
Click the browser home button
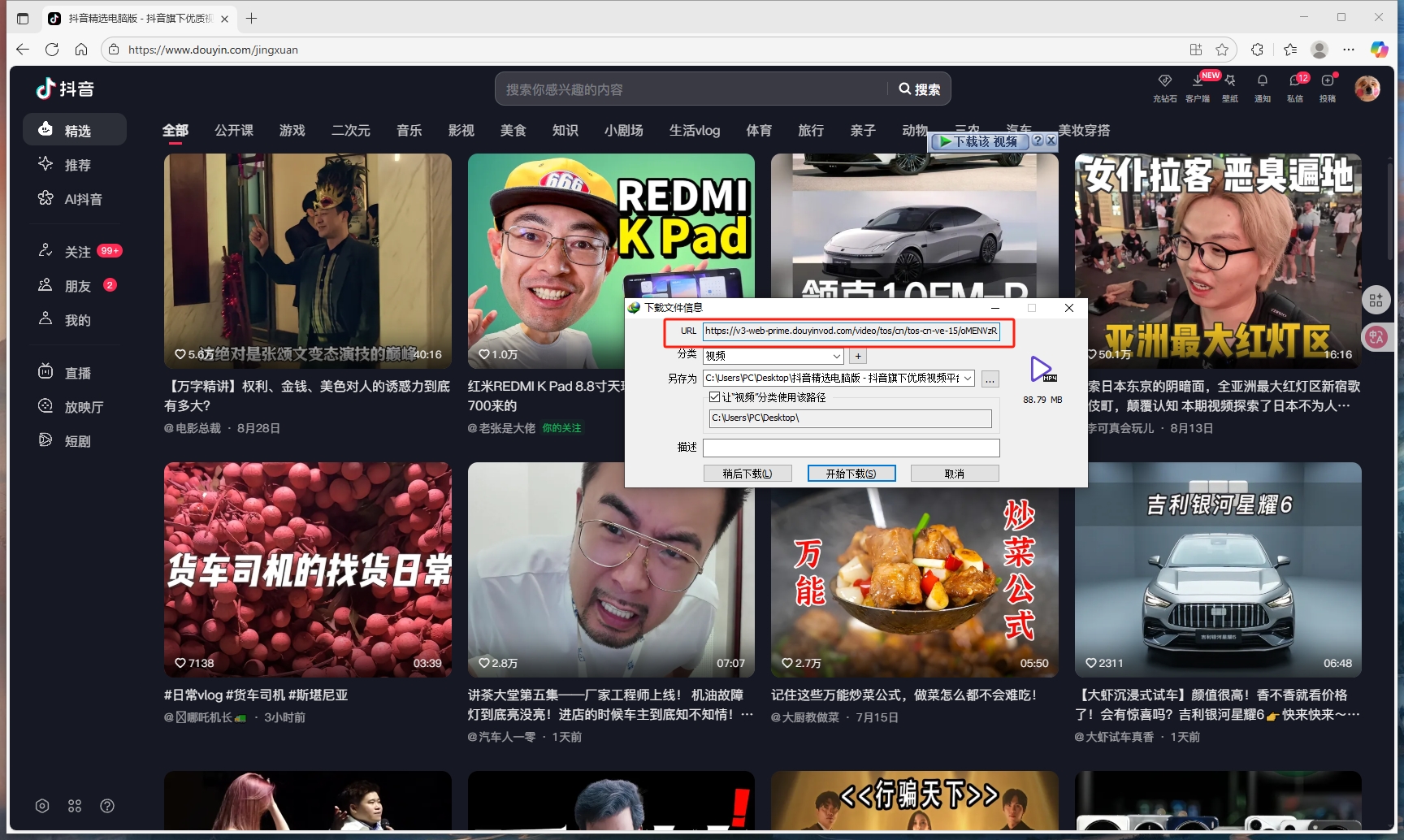click(81, 50)
